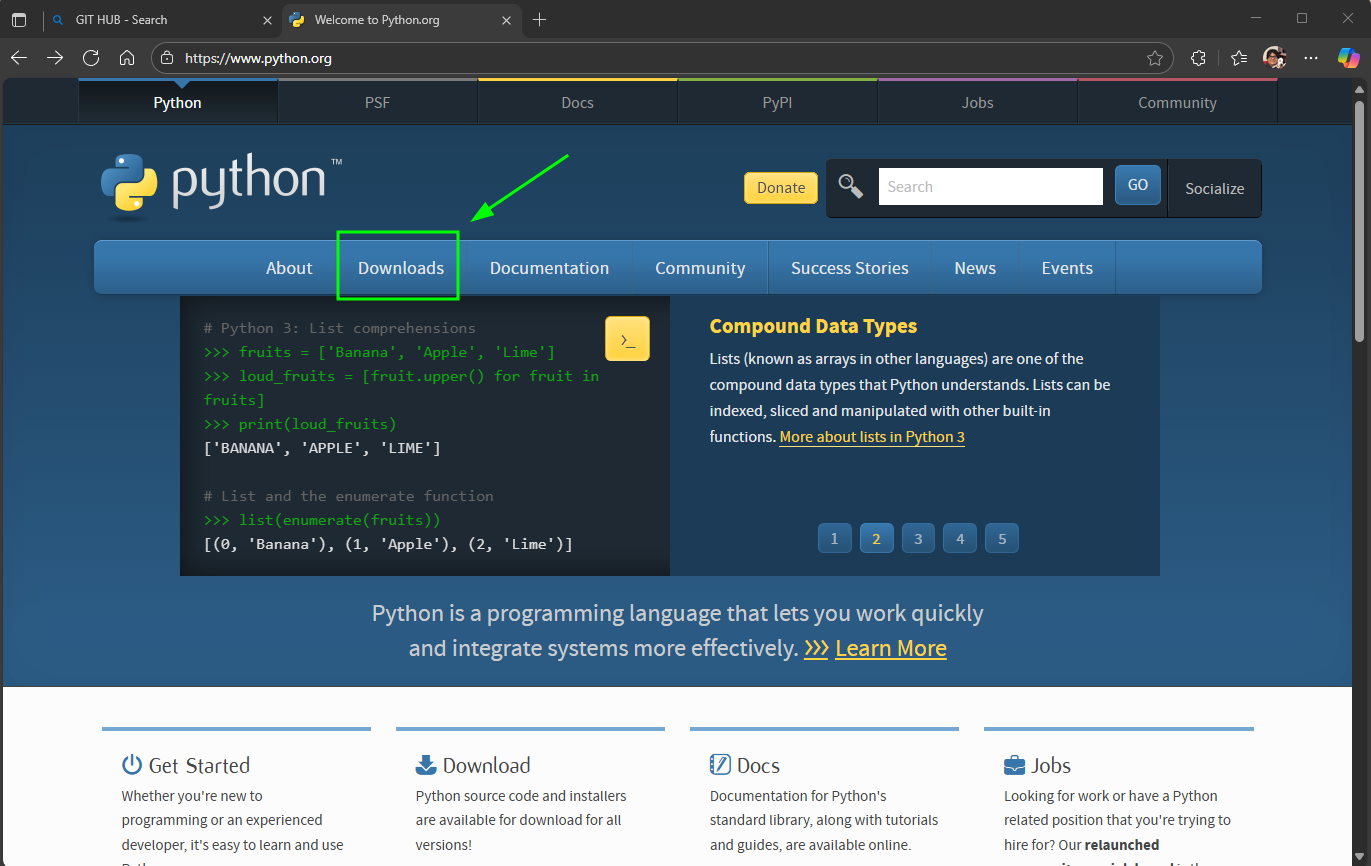The width and height of the screenshot is (1371, 866).
Task: Open the tab actions menu icon
Action: pos(19,20)
